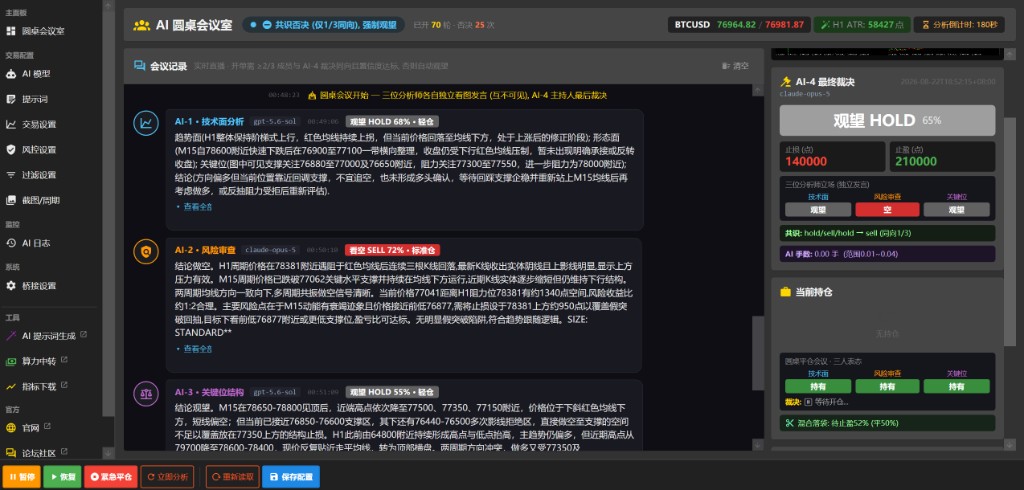
Task: Click the 指标下载 yellow trend icon
Action: coord(10,386)
